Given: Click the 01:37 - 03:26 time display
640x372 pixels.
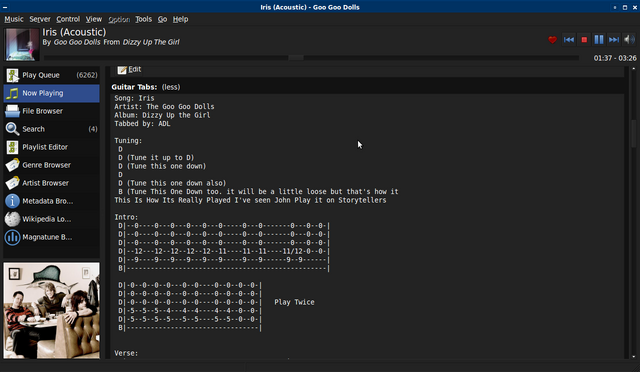Looking at the screenshot, I should [x=615, y=58].
